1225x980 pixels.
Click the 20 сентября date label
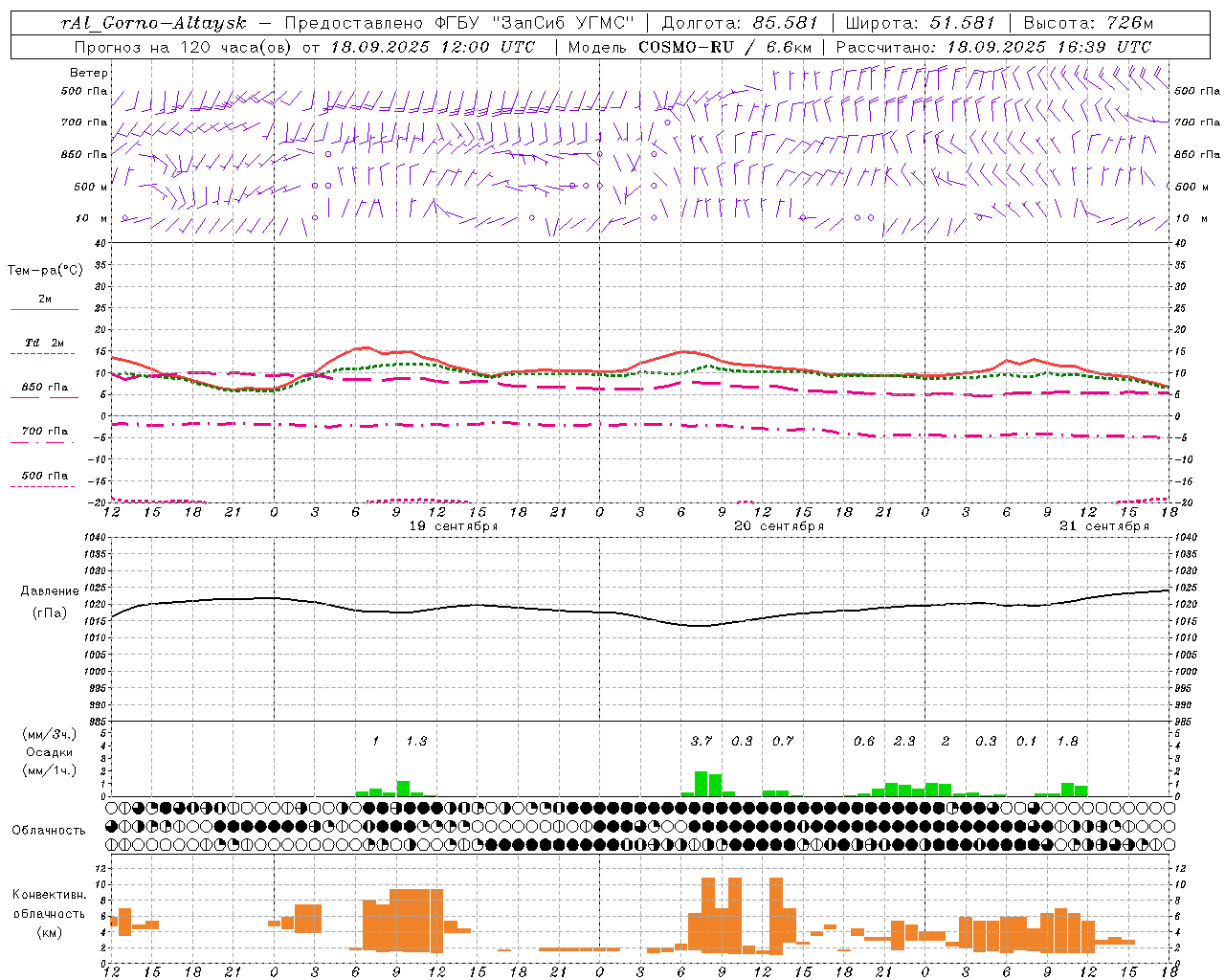(779, 526)
